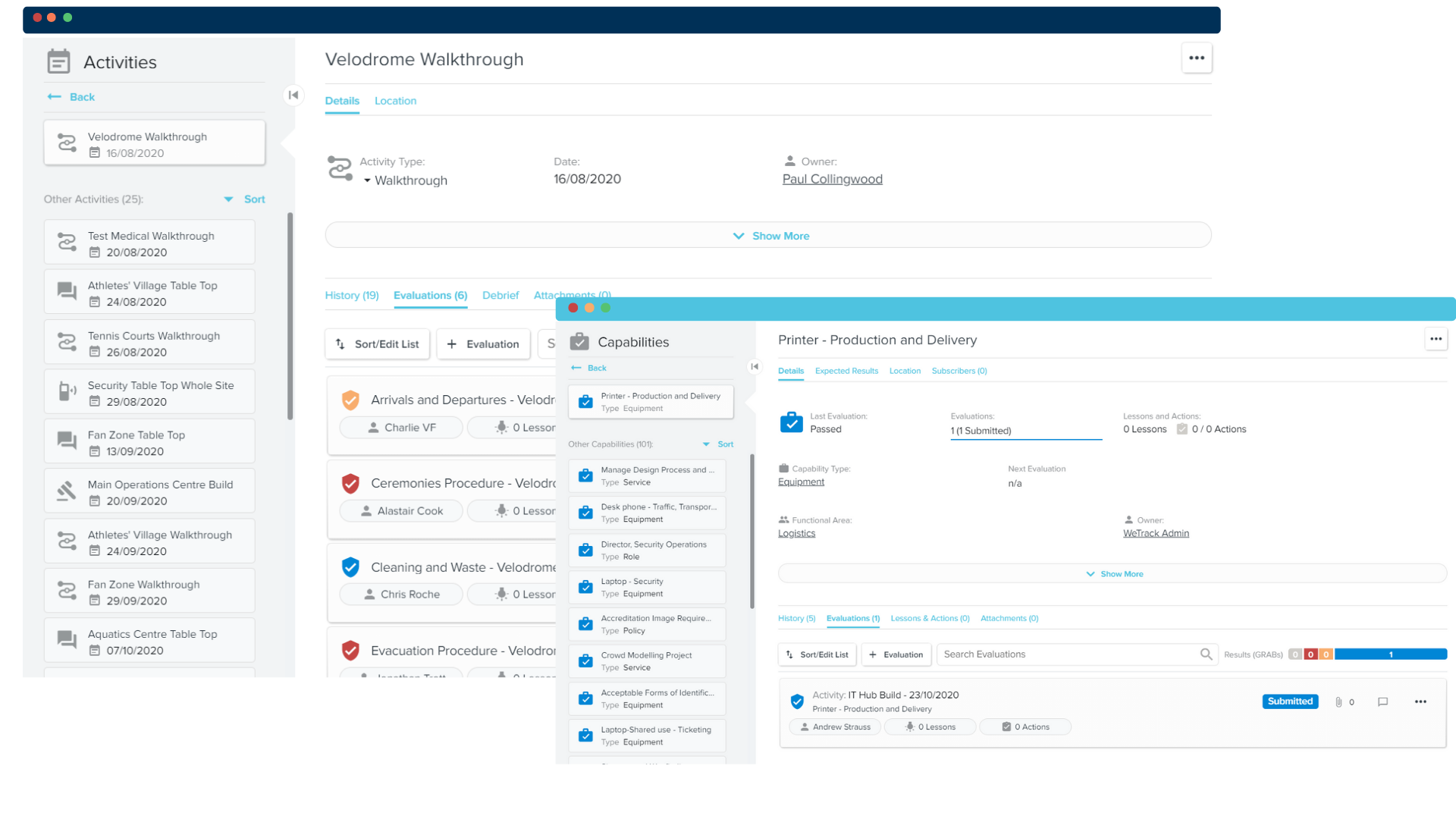Click attachment paperclip on IT Hub evaluation
1456x819 pixels.
pos(1338,702)
